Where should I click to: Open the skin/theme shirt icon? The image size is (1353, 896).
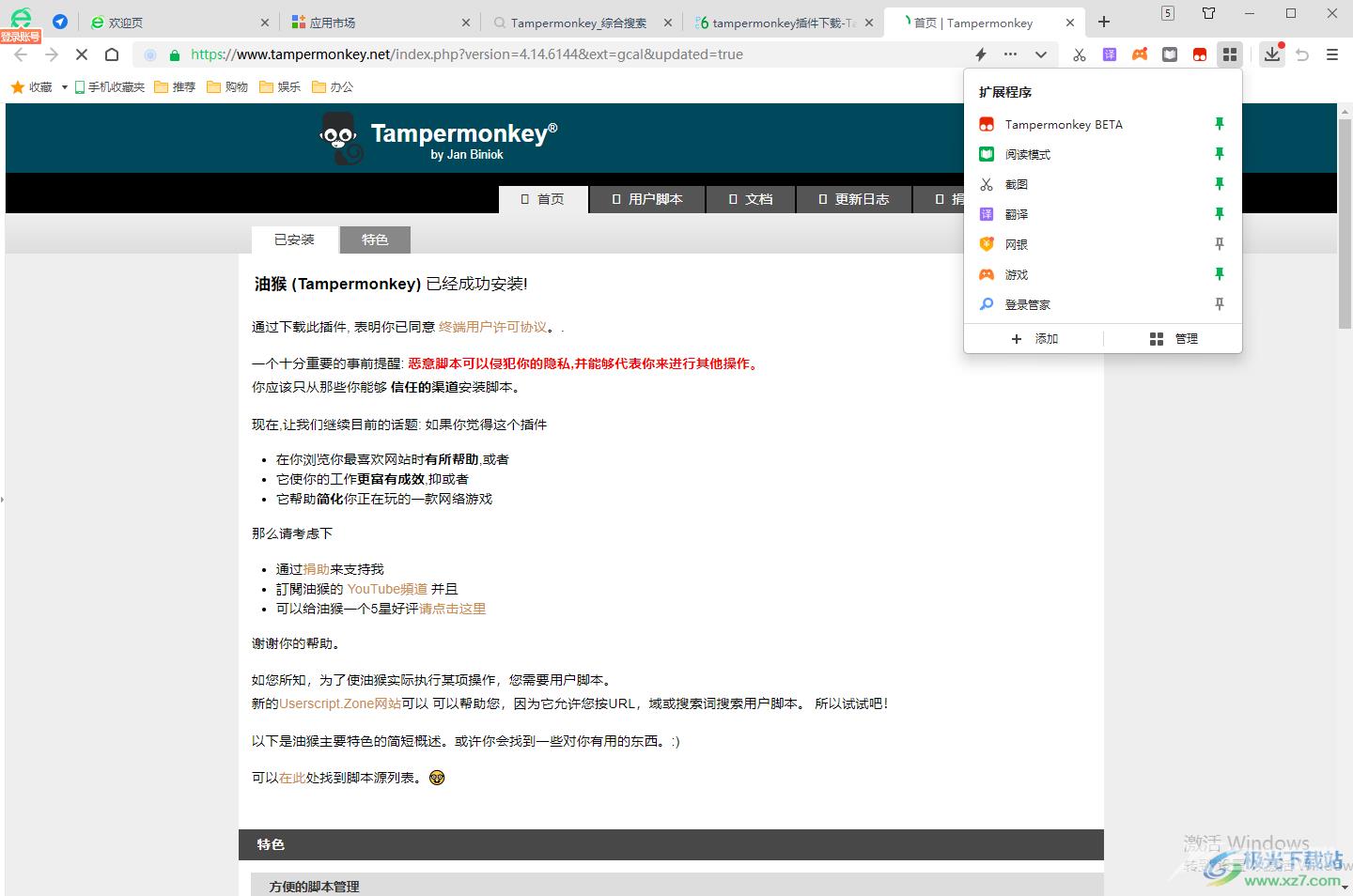[x=1209, y=13]
